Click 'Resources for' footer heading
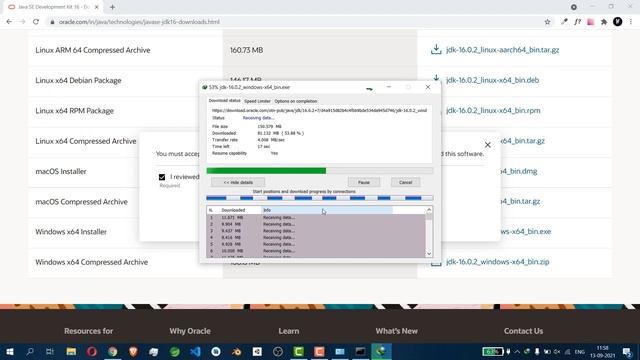640x360 pixels. pos(88,331)
